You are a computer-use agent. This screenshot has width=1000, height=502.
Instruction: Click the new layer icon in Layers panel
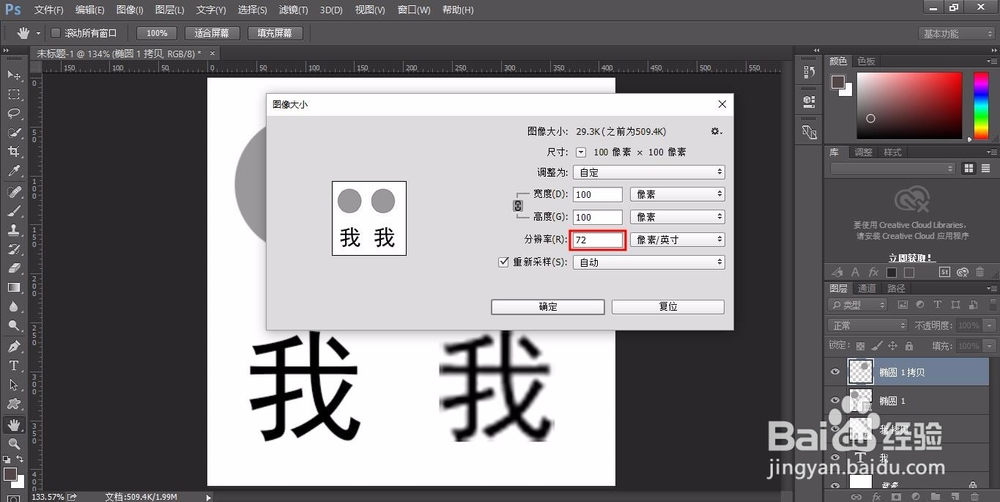coord(955,496)
